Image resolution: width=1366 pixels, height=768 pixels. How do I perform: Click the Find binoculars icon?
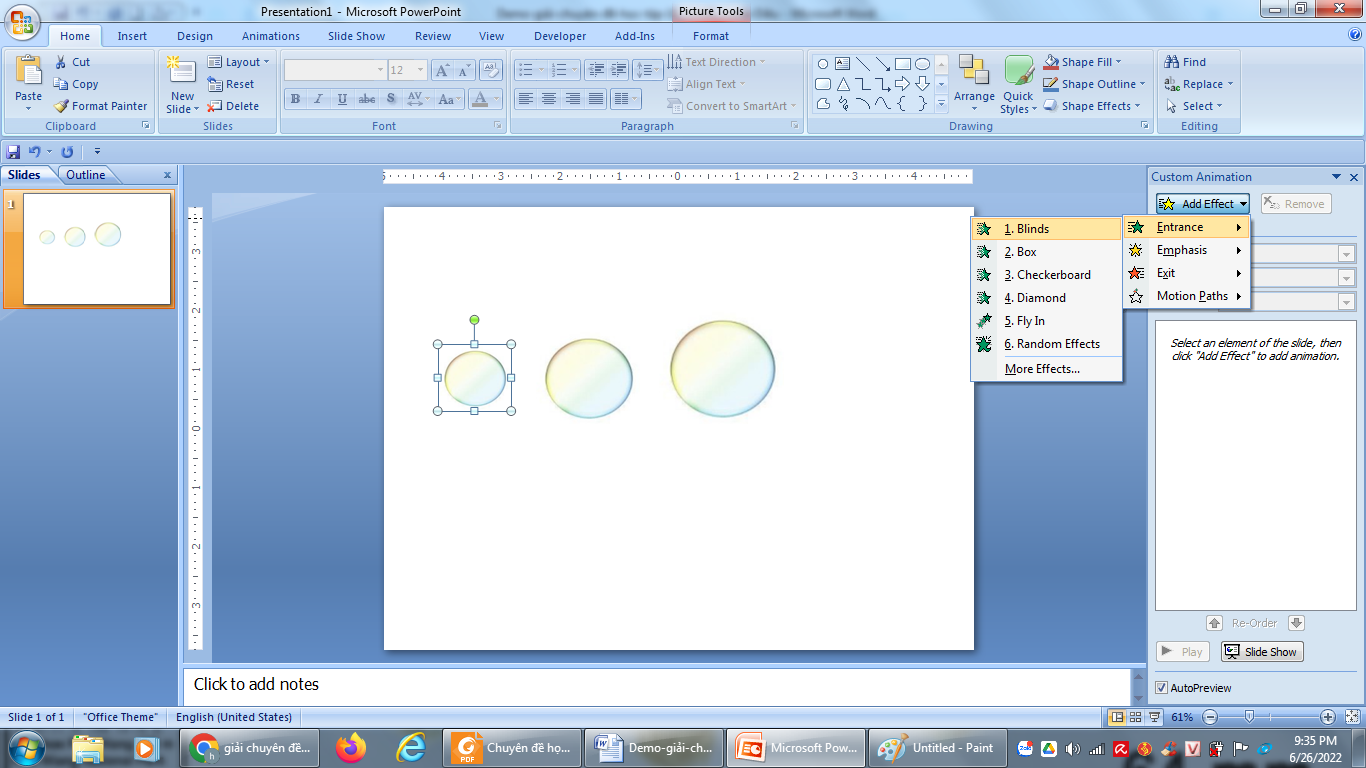coord(1173,62)
